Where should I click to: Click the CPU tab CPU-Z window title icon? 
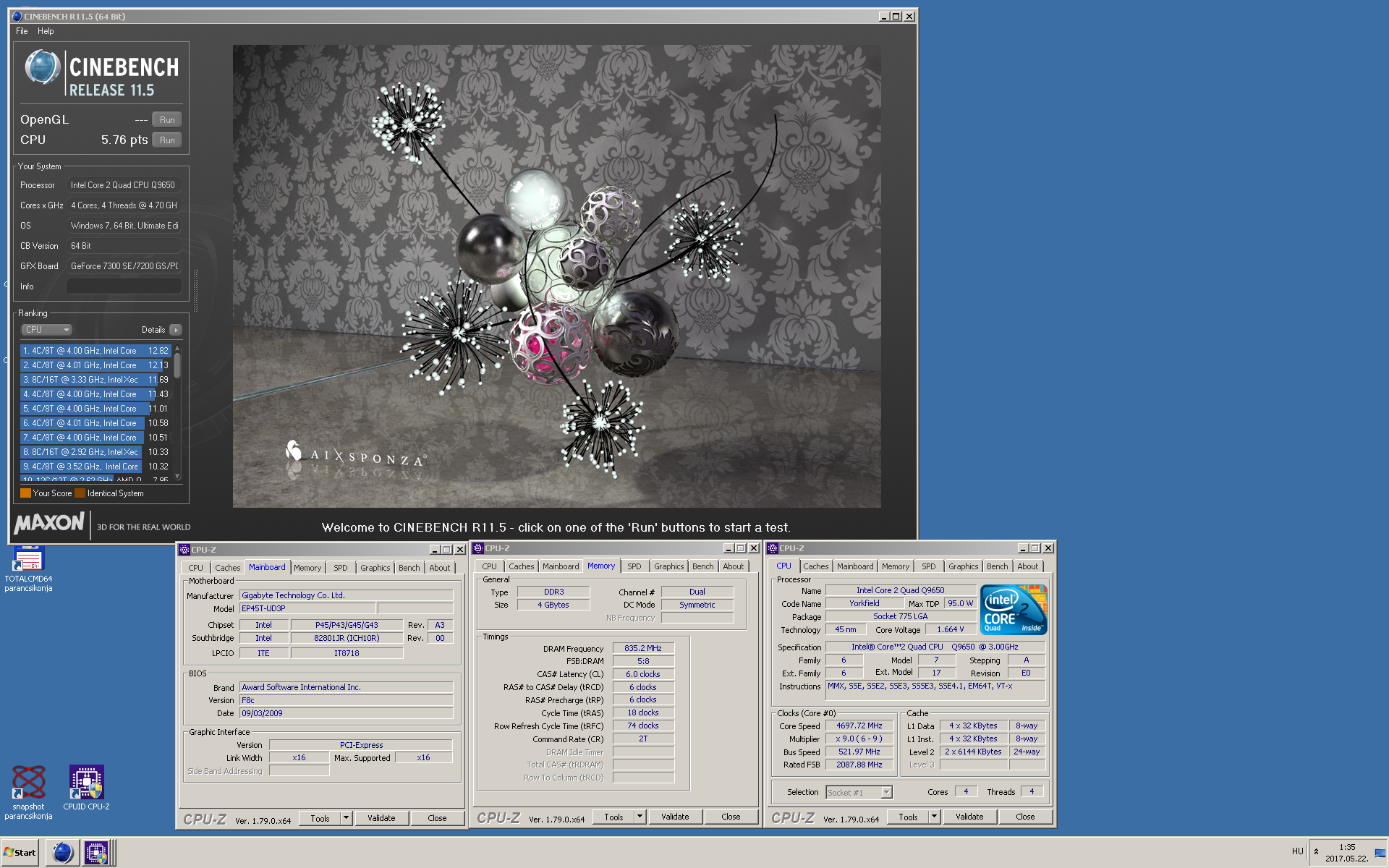coord(773,548)
